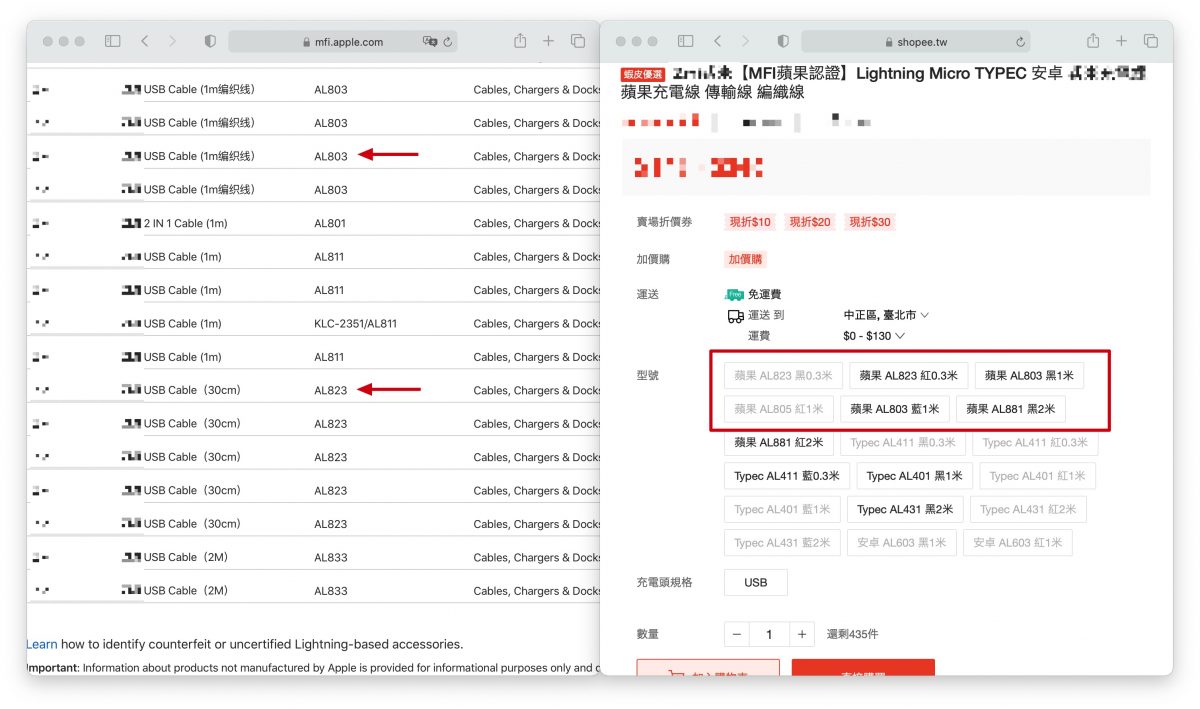Screen dimensions: 1200x709
Task: Select variant 蘋果 AL881 紅2米
Action: point(779,442)
